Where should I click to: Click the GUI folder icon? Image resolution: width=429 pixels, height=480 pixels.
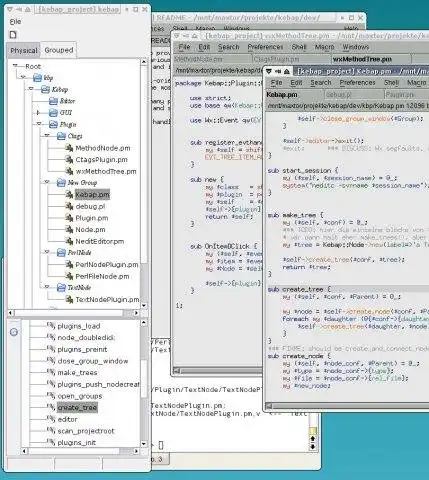click(x=53, y=113)
